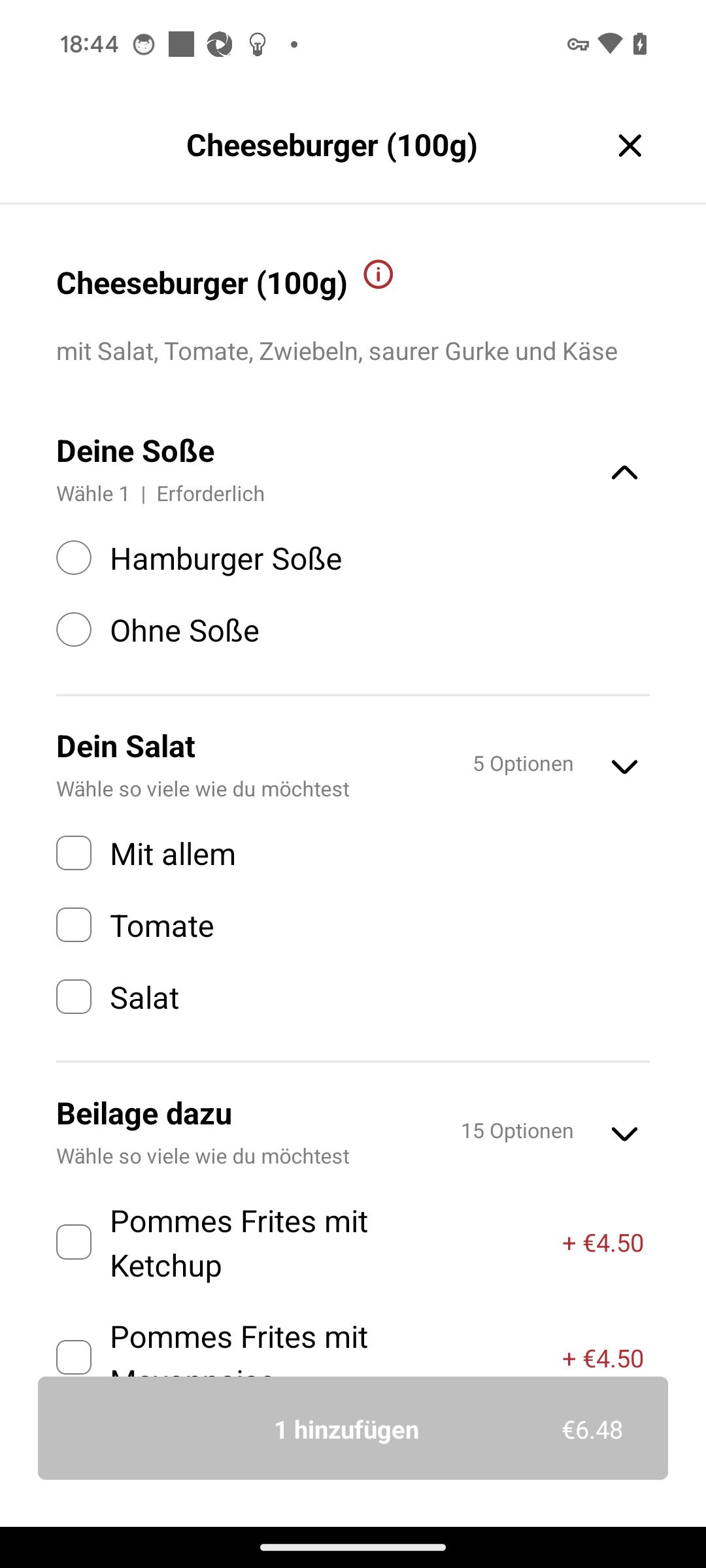Screen dimensions: 706x1568
Task: Check Pommes Frites mit Ketchup
Action: 74,1242
